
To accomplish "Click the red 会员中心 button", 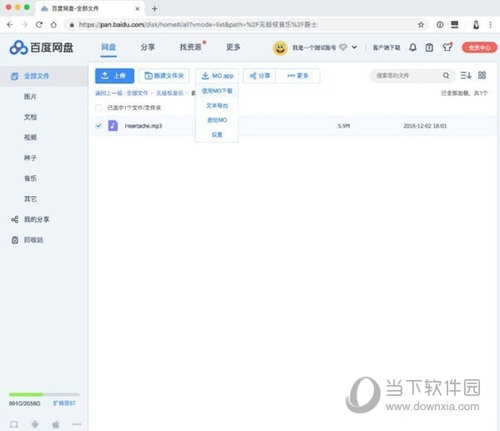I will pos(479,48).
